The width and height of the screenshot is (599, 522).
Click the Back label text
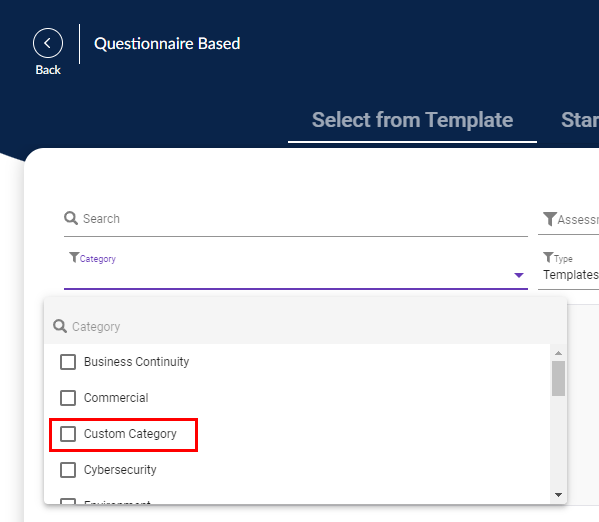[48, 70]
